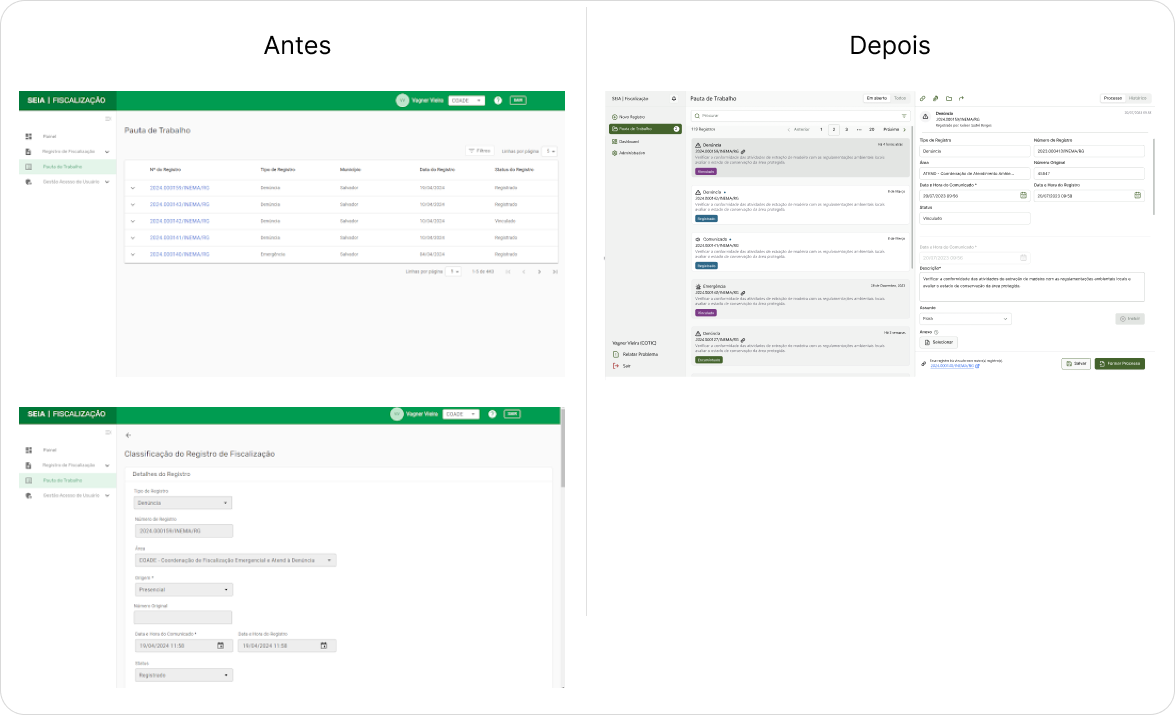The height and width of the screenshot is (715, 1175).
Task: Click the notification bell beside SEIA | Fiscalização in Depois
Action: coord(674,99)
